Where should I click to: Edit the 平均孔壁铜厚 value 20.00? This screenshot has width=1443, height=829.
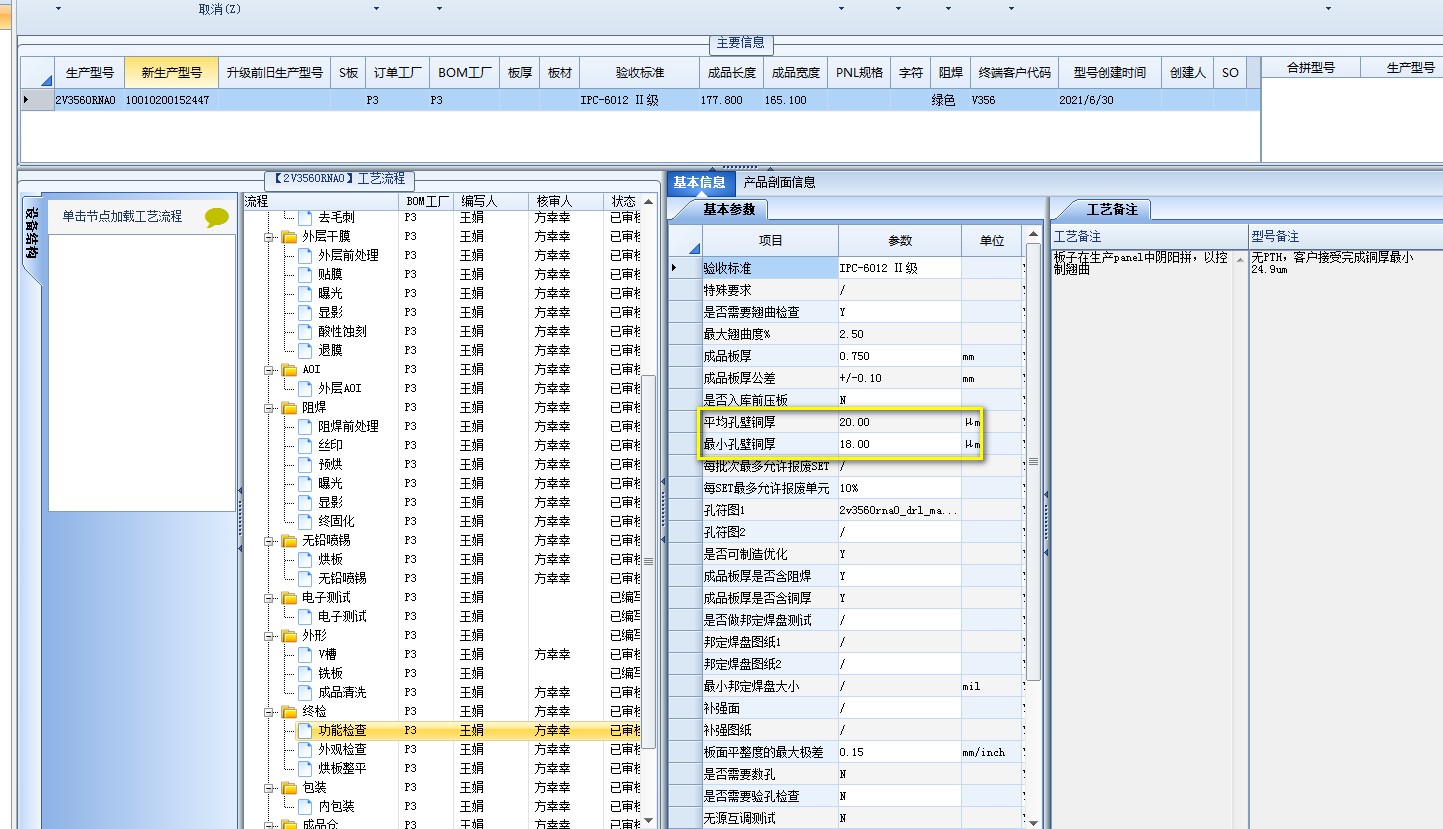tap(899, 423)
